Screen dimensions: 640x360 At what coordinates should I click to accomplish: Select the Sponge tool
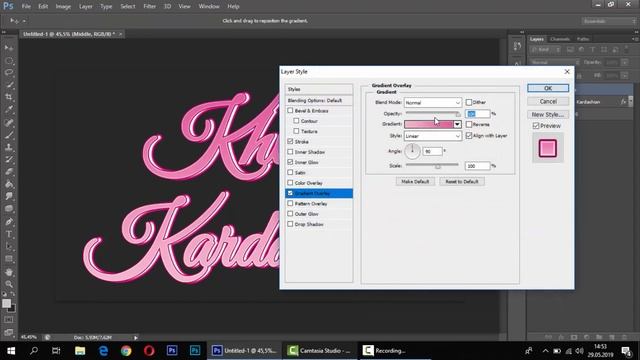(9, 209)
